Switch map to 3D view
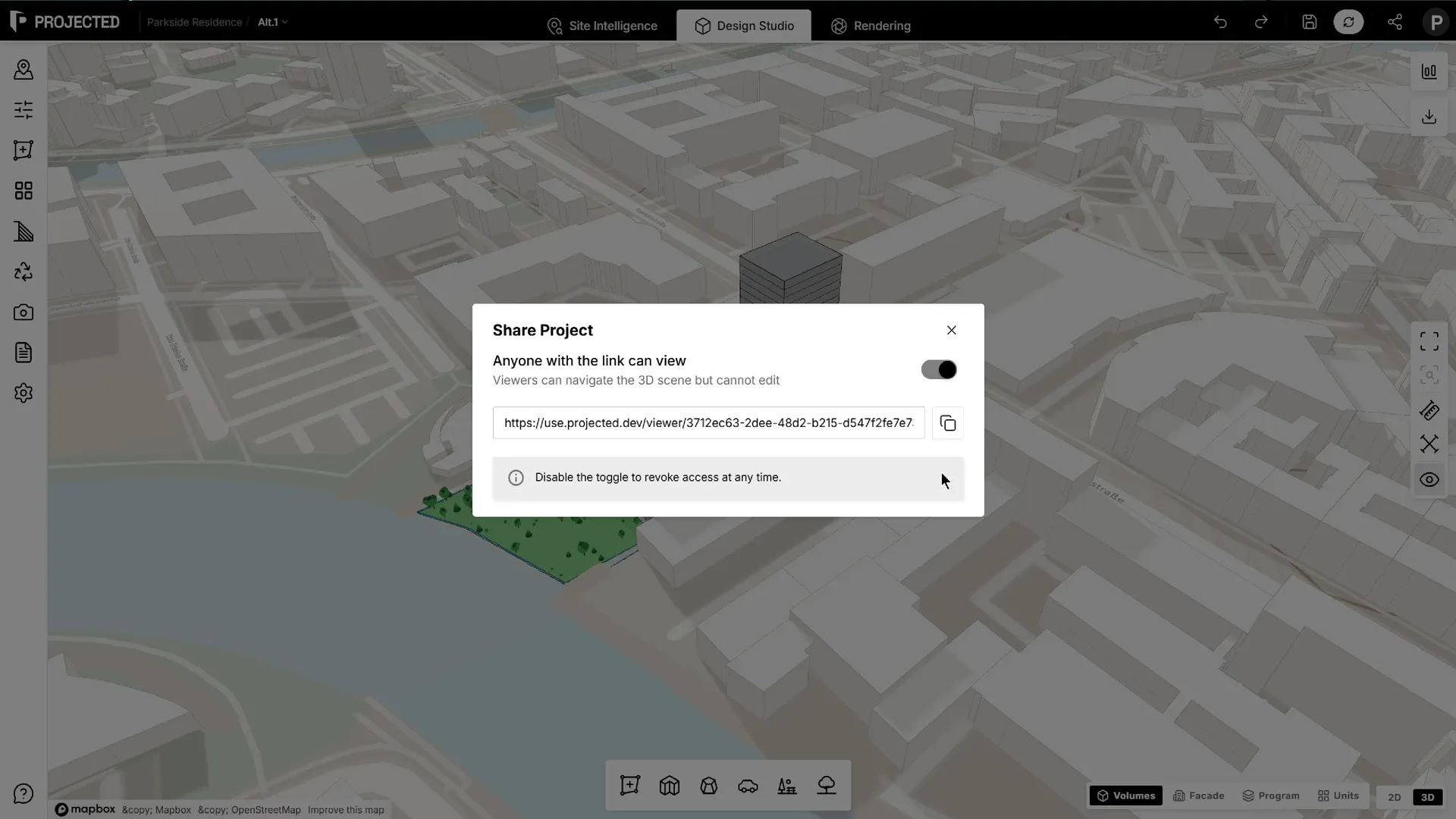Viewport: 1456px width, 819px height. [x=1427, y=797]
